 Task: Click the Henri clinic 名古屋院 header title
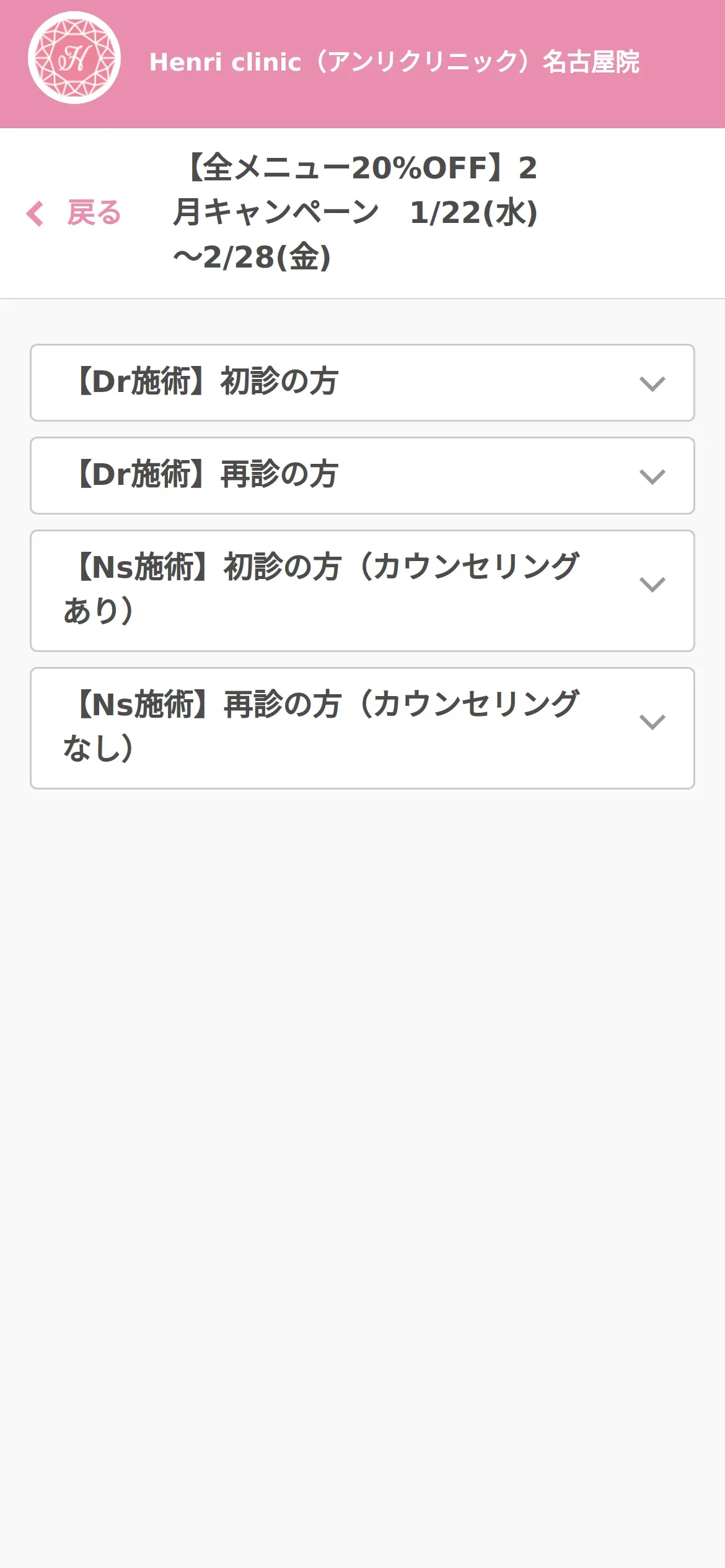pyautogui.click(x=394, y=62)
